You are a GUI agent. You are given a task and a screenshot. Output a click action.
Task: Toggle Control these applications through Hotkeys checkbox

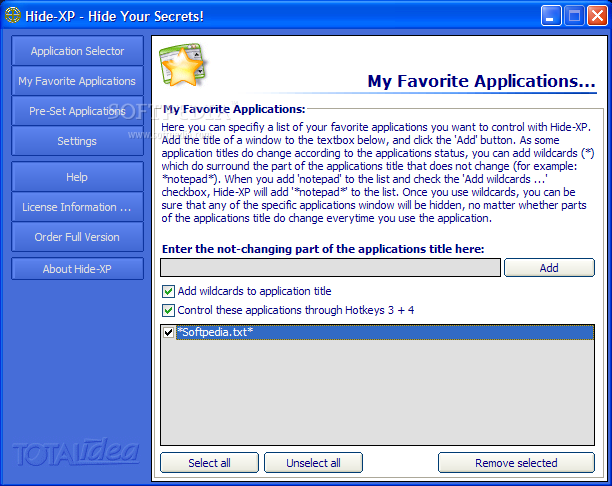tap(168, 310)
